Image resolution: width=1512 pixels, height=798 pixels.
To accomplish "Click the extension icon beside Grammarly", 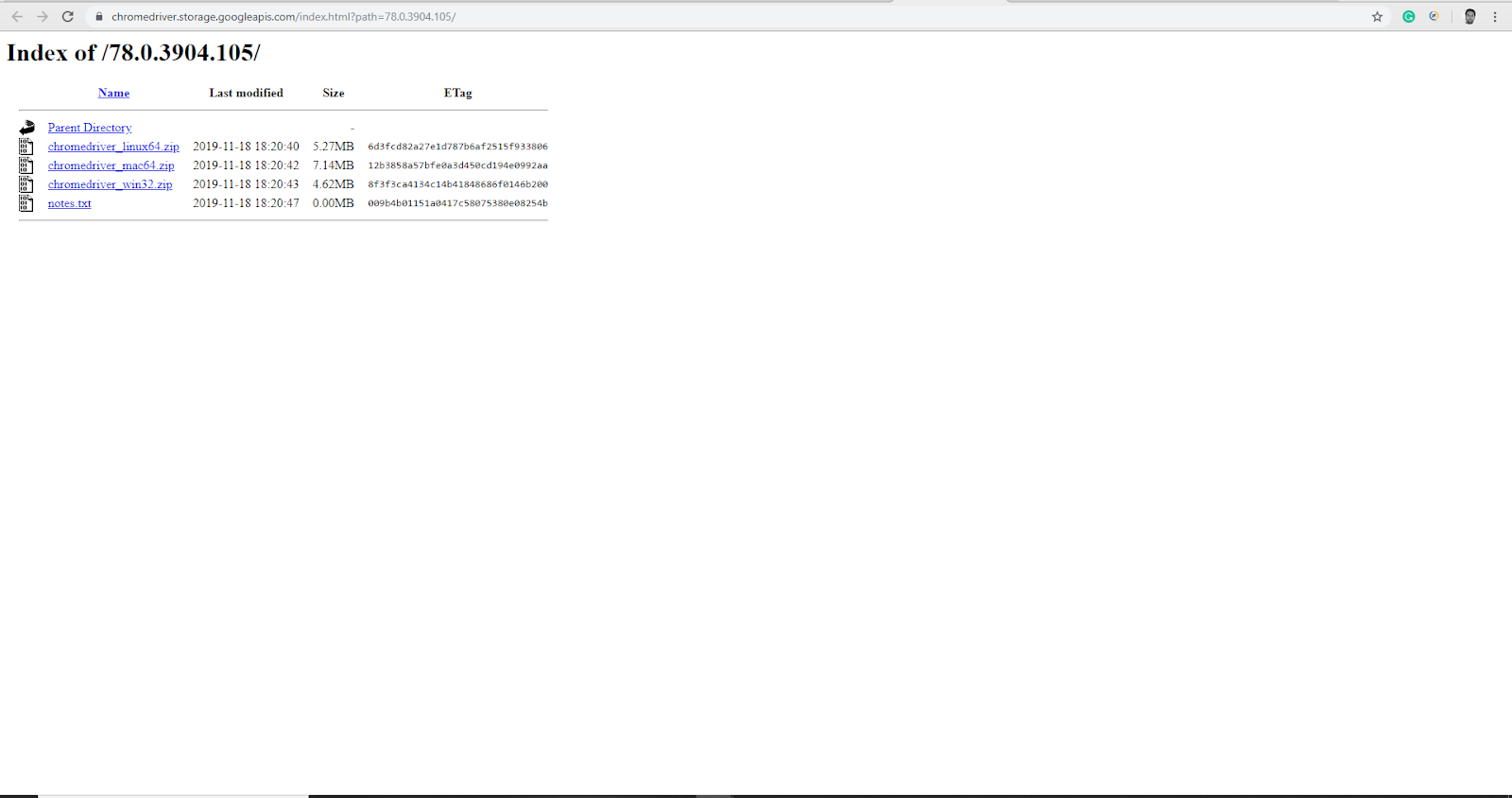I will click(x=1434, y=16).
